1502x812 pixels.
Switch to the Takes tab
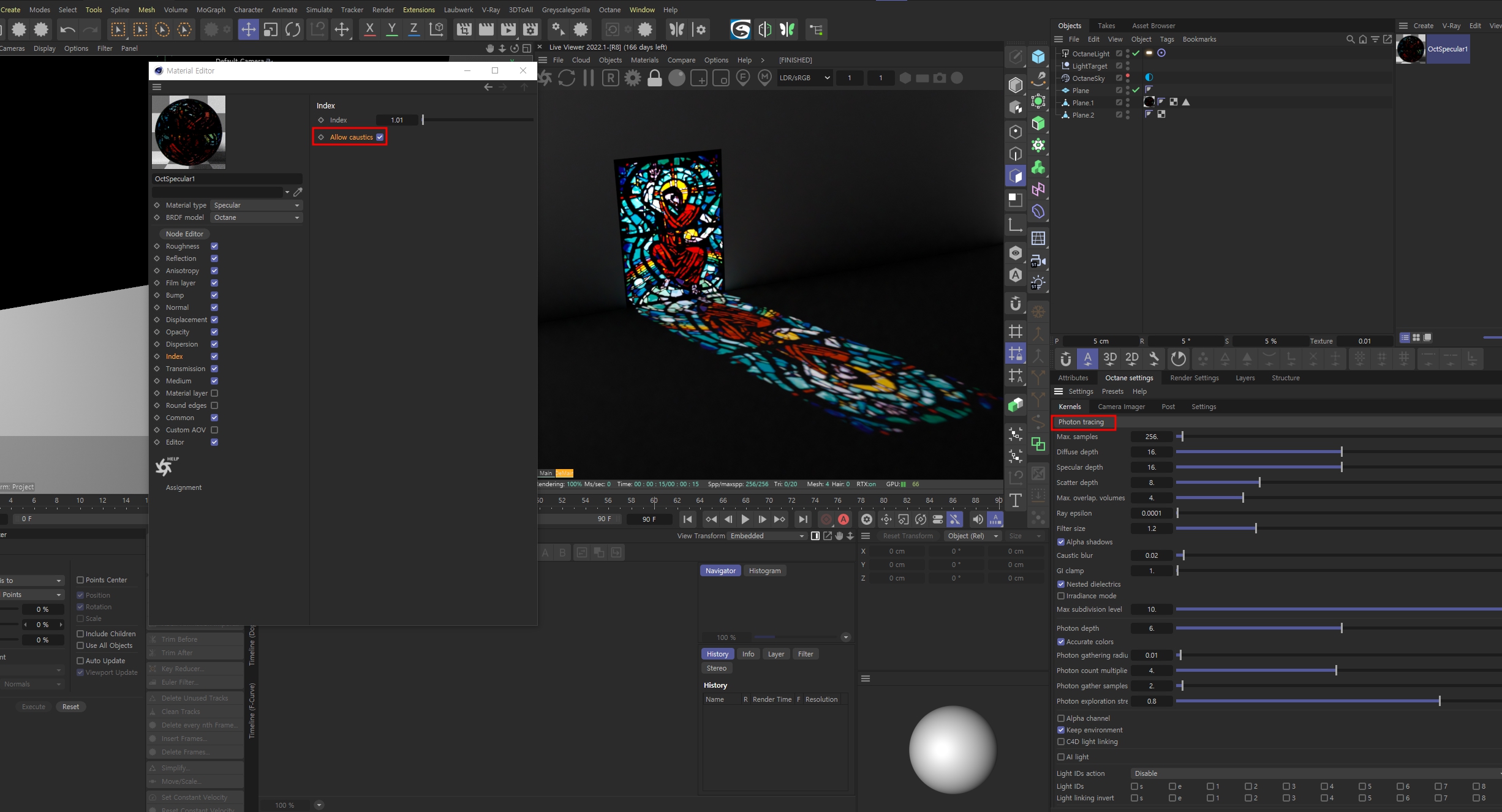(1106, 26)
